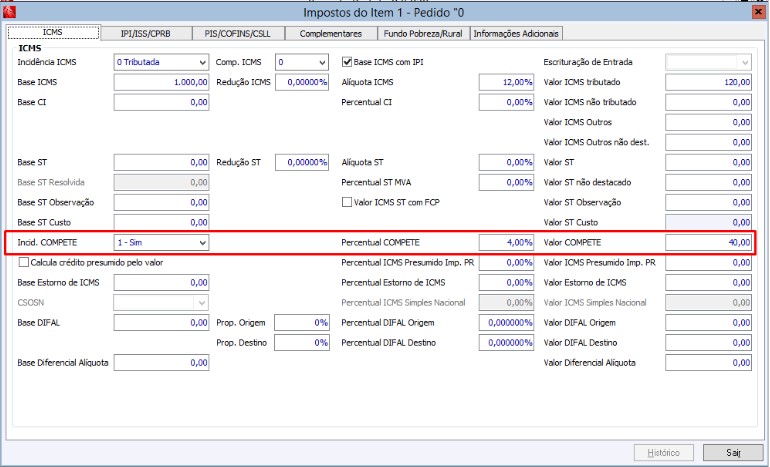Click the Base ICMS value field

pos(161,82)
